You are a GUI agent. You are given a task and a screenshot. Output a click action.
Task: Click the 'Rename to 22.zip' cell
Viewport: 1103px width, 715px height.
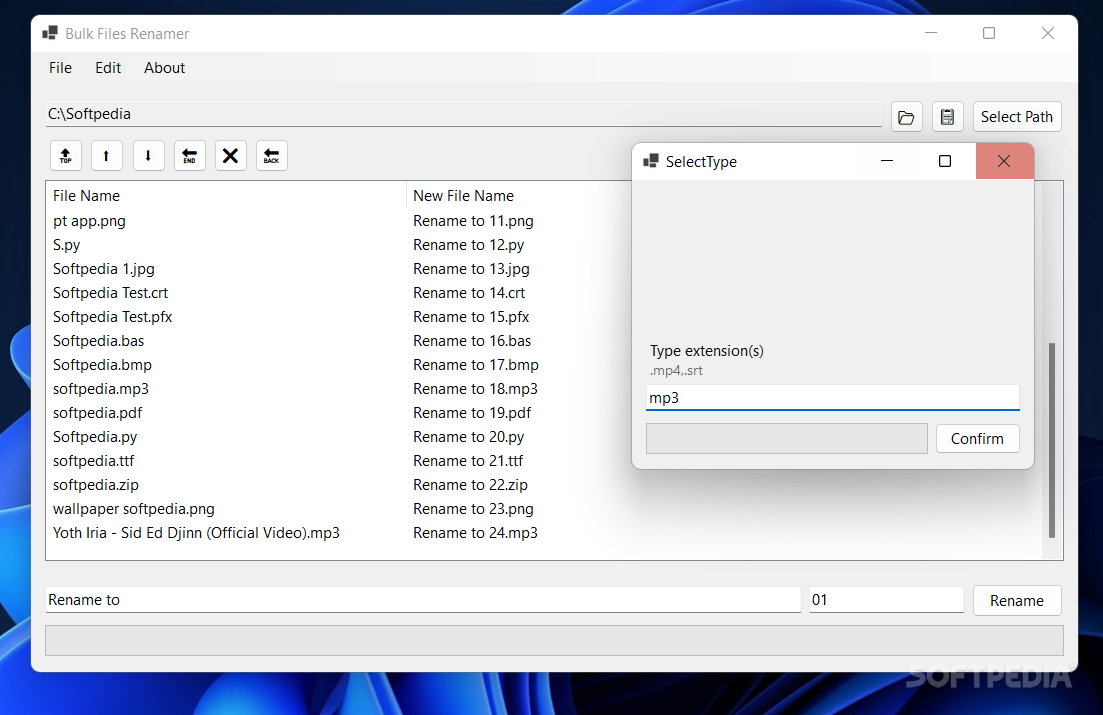[x=470, y=485]
